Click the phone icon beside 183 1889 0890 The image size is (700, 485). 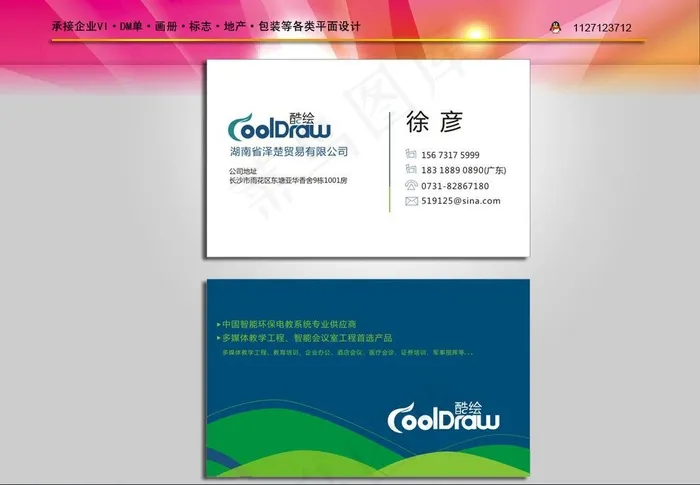coord(410,170)
